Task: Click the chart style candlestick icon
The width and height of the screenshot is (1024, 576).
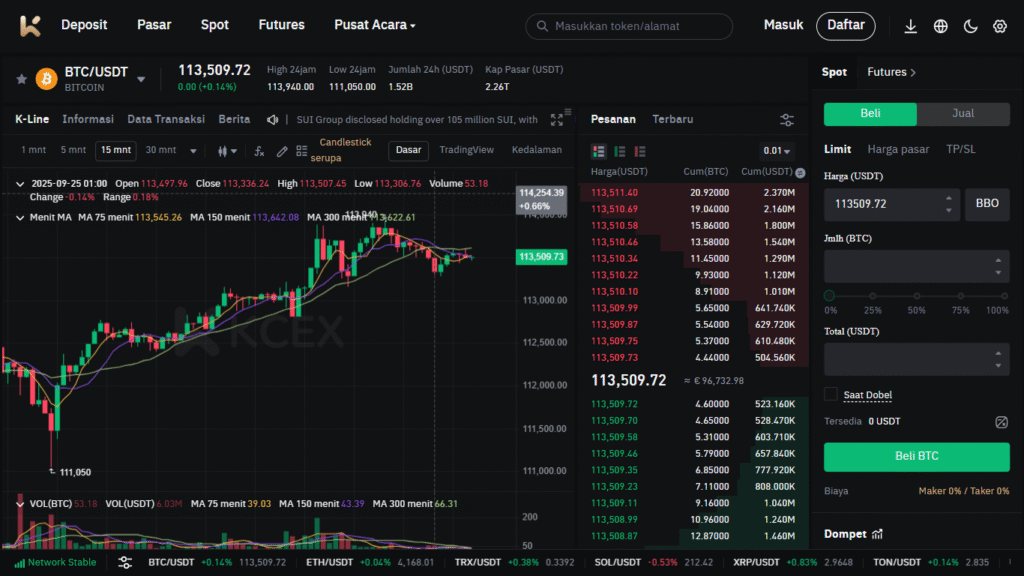Action: point(222,151)
